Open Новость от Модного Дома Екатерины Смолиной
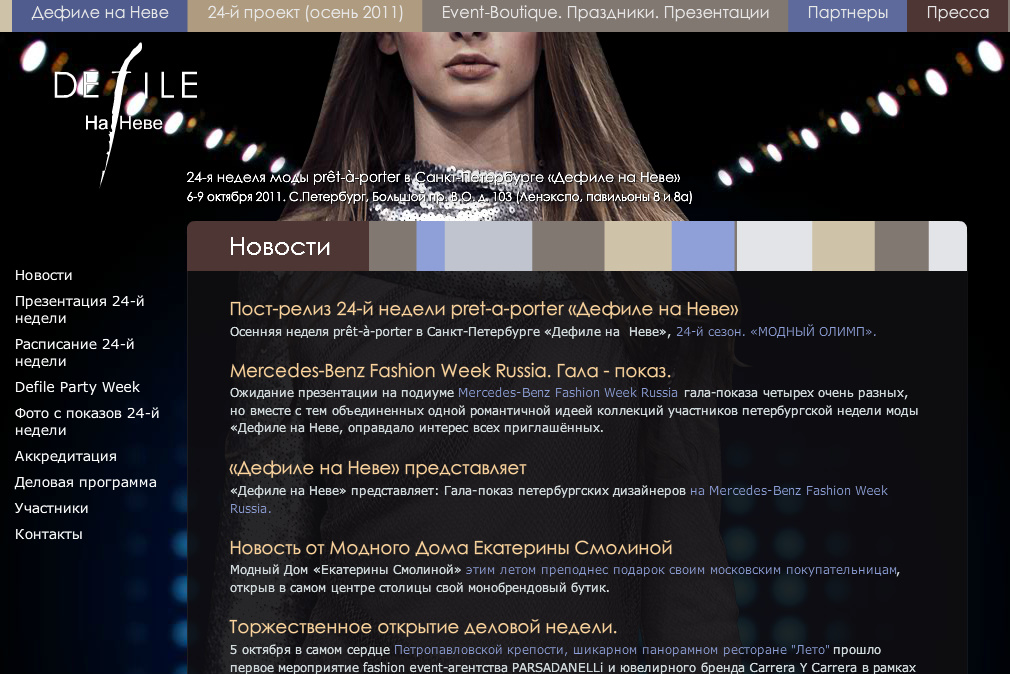1010x674 pixels. pyautogui.click(x=451, y=548)
